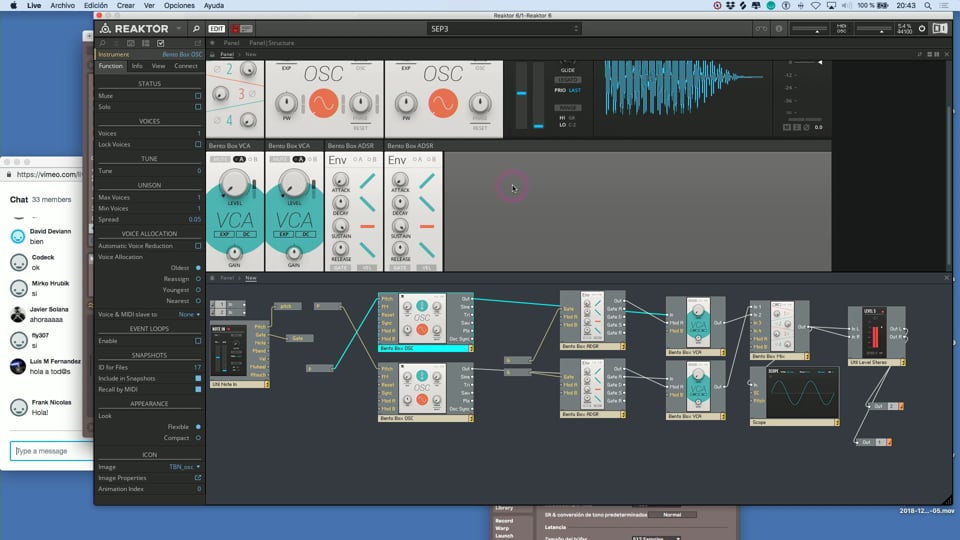The width and height of the screenshot is (960, 540).
Task: Enable the Lock Voices checkbox
Action: tap(198, 144)
